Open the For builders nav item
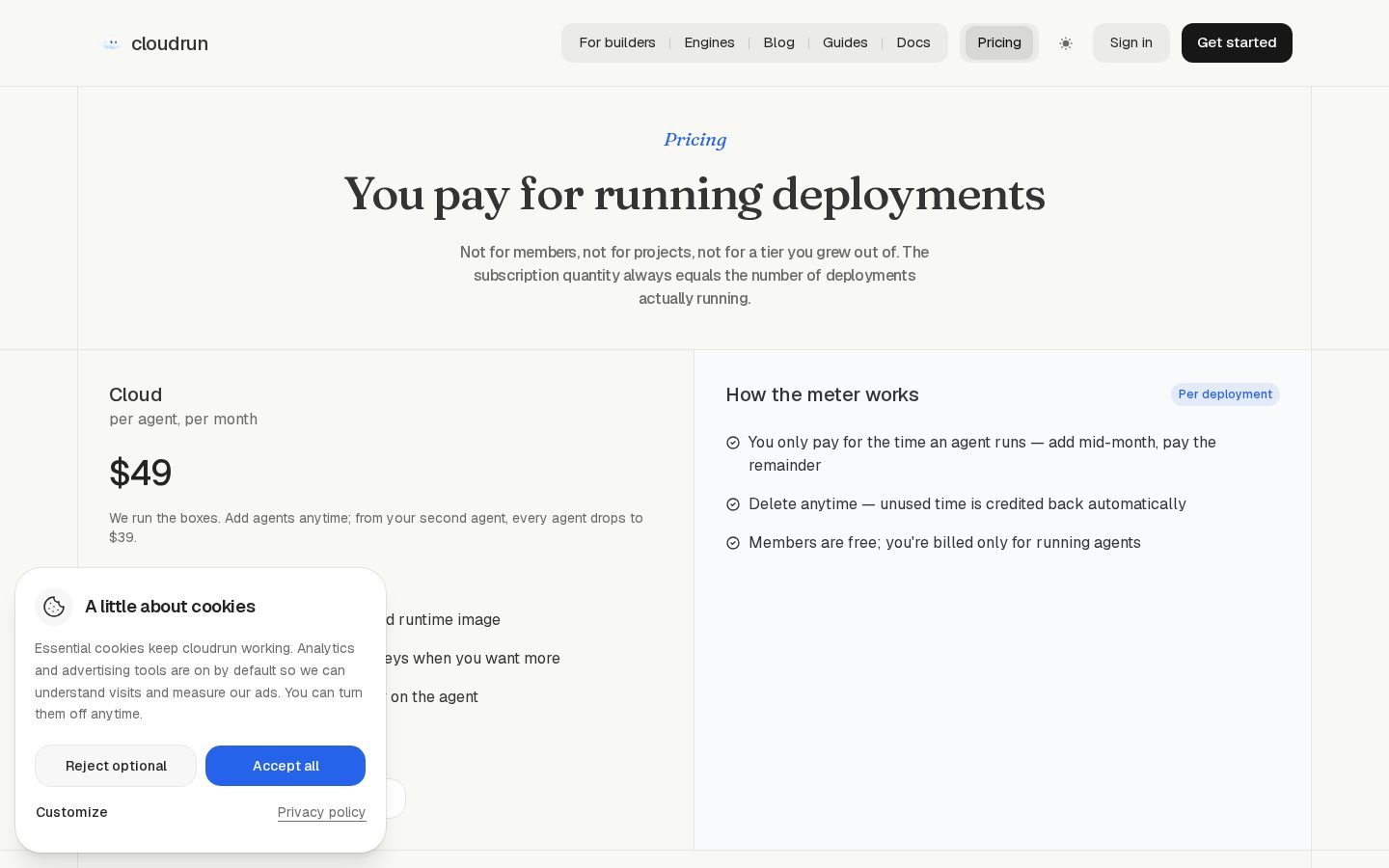Screen dimensions: 1389x868 [x=617, y=42]
